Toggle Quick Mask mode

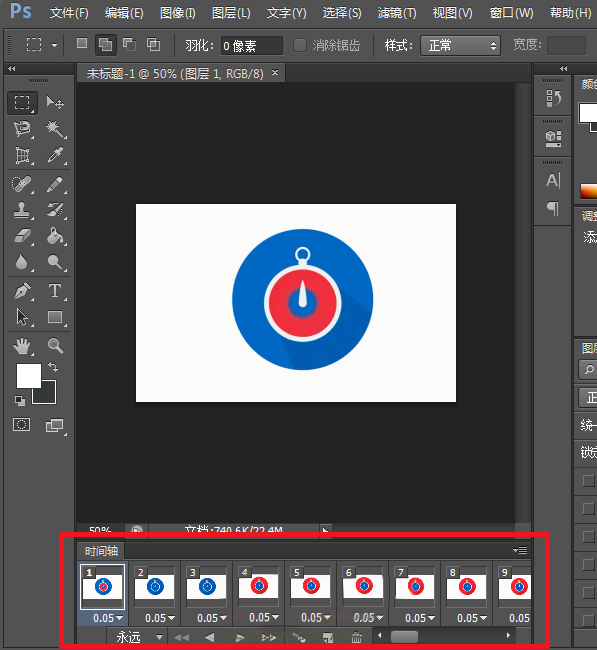coord(22,425)
